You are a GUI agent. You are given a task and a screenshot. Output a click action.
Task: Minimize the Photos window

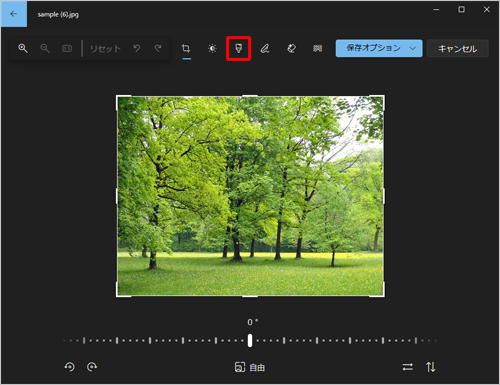pos(436,9)
